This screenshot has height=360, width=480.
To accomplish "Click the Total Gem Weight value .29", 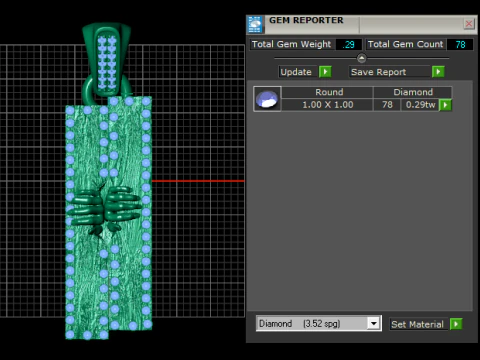I will point(349,45).
